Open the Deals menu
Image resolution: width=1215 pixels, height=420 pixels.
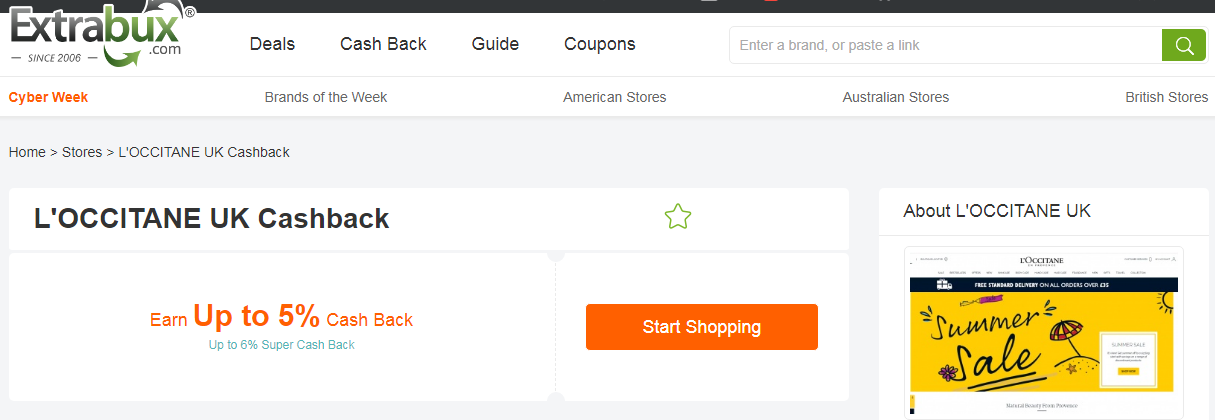(x=272, y=44)
